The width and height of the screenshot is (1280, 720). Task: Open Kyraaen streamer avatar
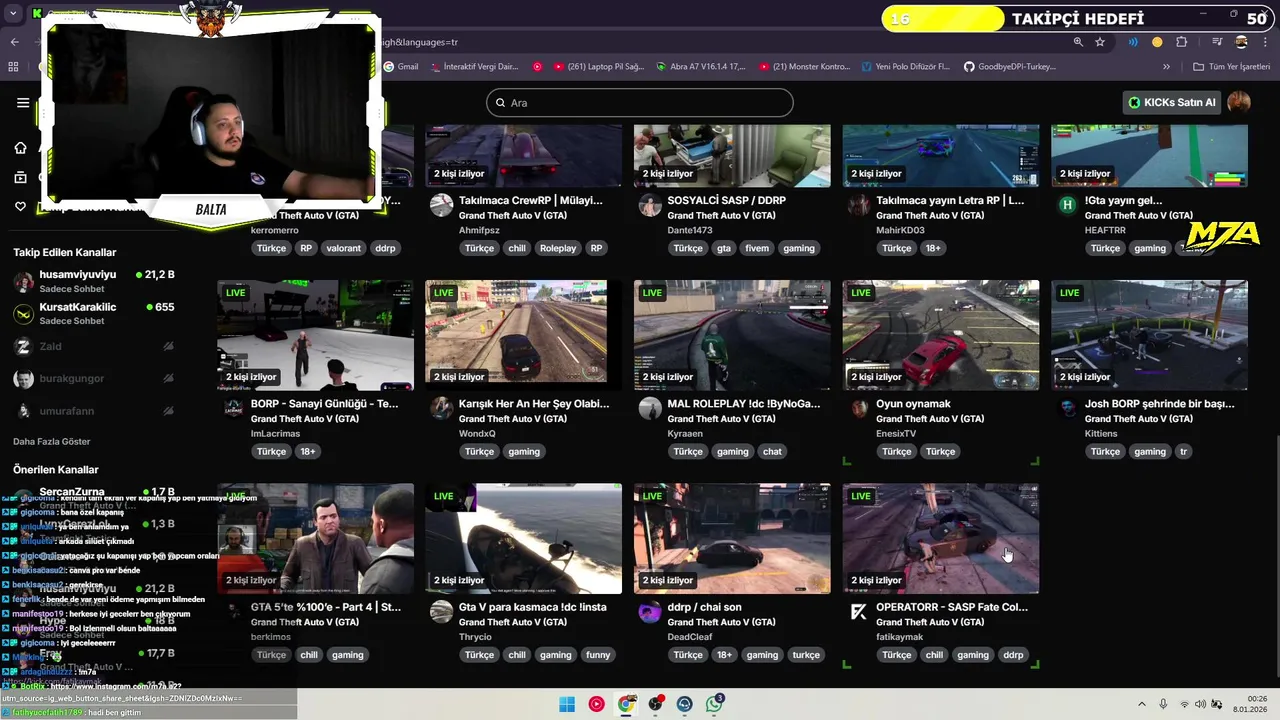coord(650,409)
